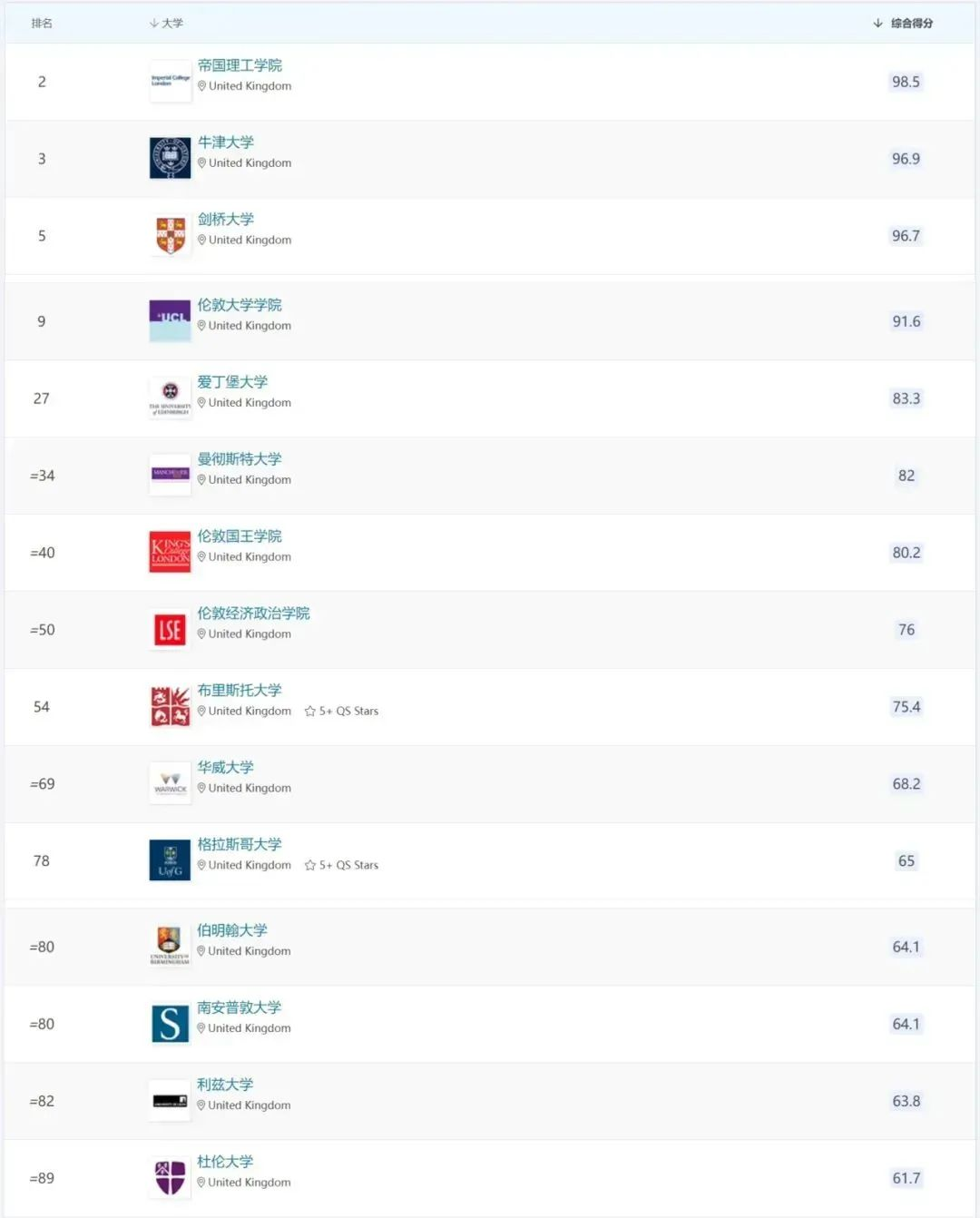Click the King's College London red logo

171,552
